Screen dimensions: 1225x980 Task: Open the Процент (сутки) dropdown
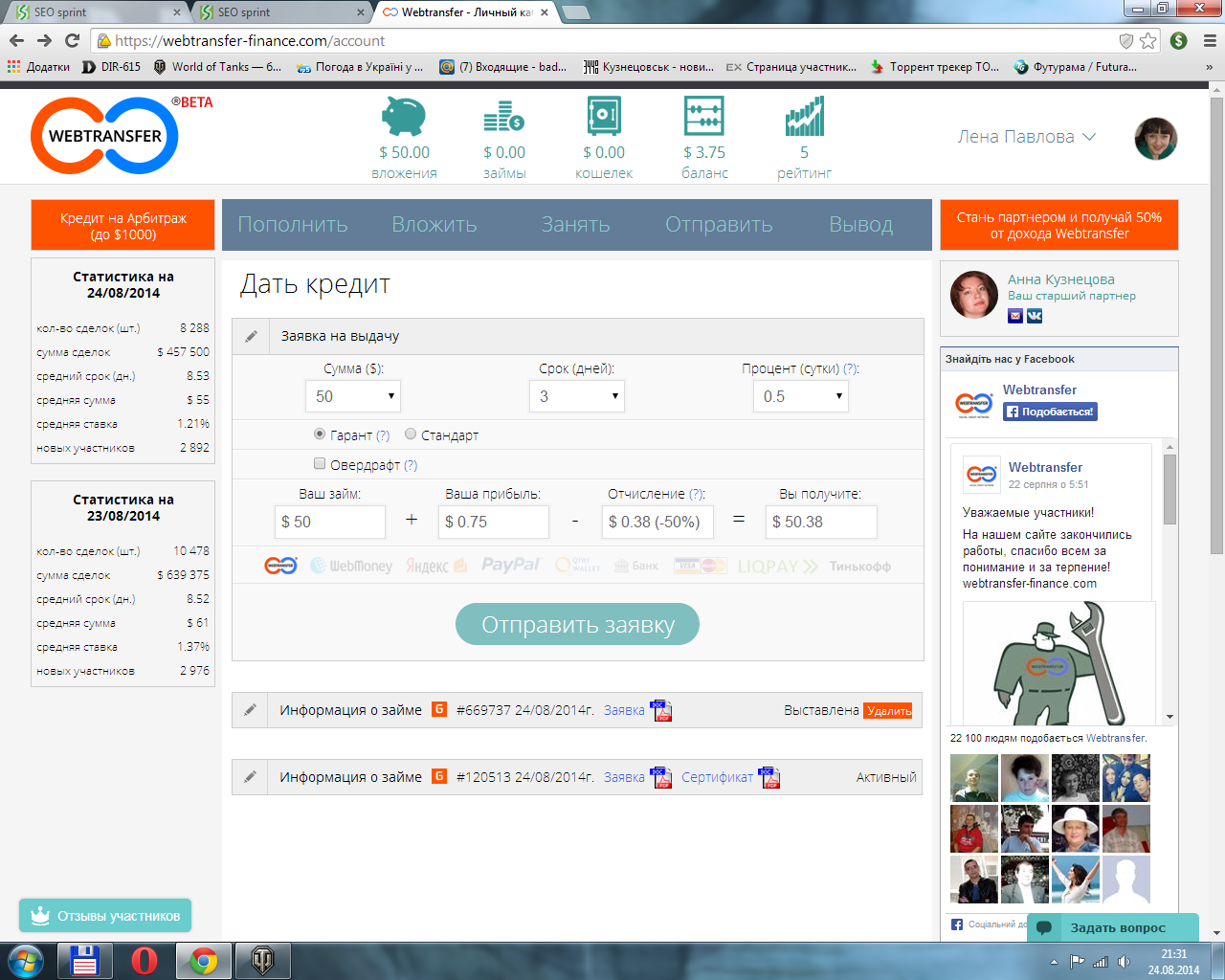pyautogui.click(x=800, y=396)
